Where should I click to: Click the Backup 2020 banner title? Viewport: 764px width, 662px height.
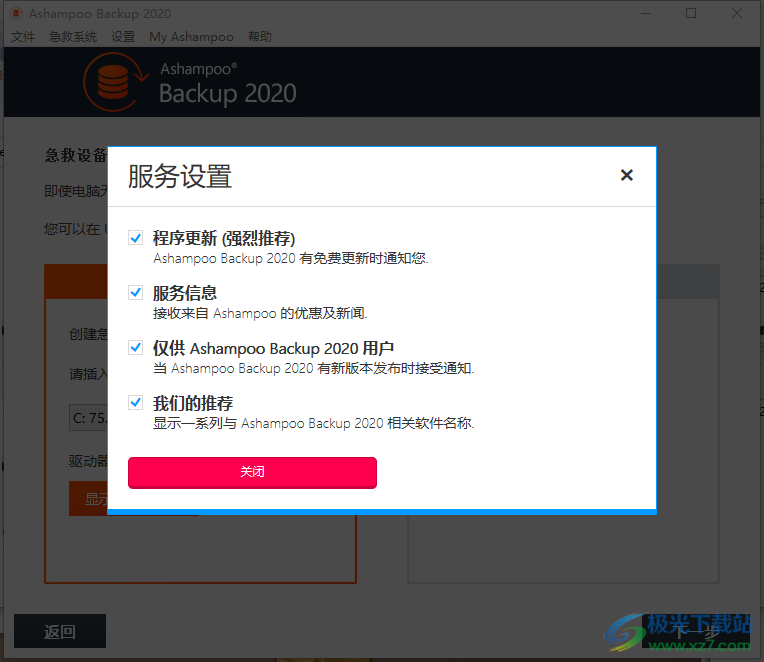pos(228,93)
